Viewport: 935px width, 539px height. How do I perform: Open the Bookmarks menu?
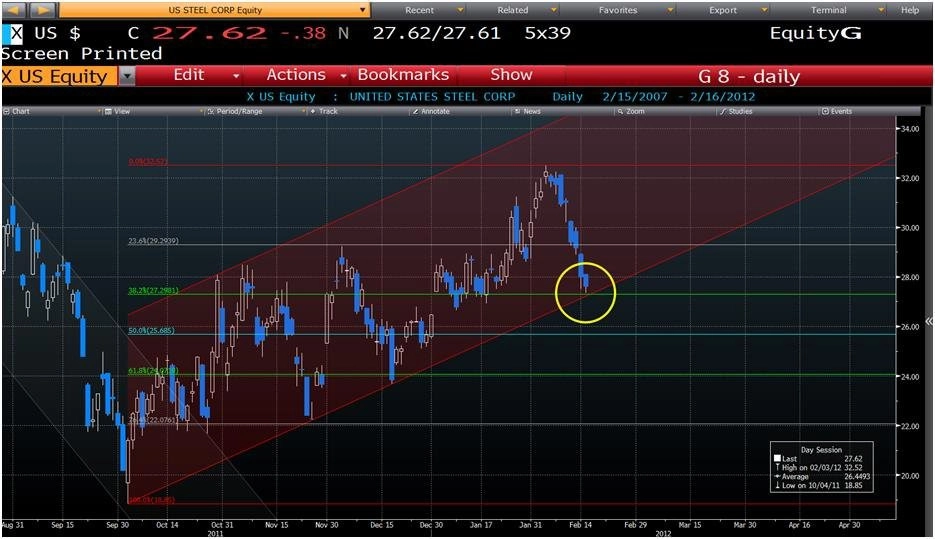(x=403, y=75)
